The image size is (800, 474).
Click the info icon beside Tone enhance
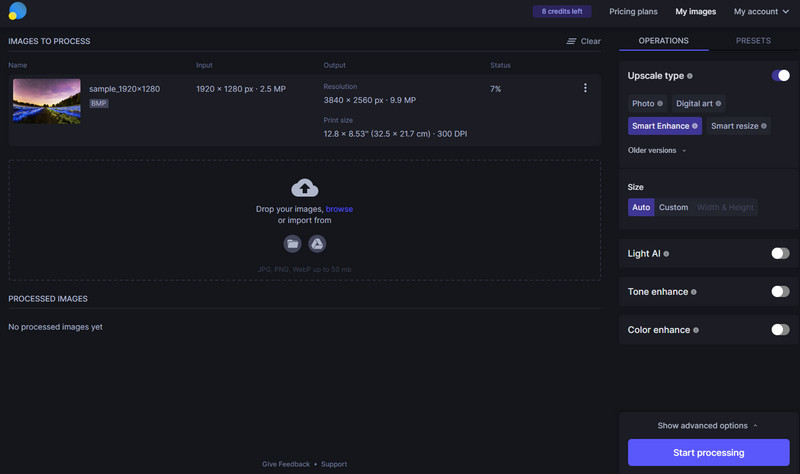(694, 292)
